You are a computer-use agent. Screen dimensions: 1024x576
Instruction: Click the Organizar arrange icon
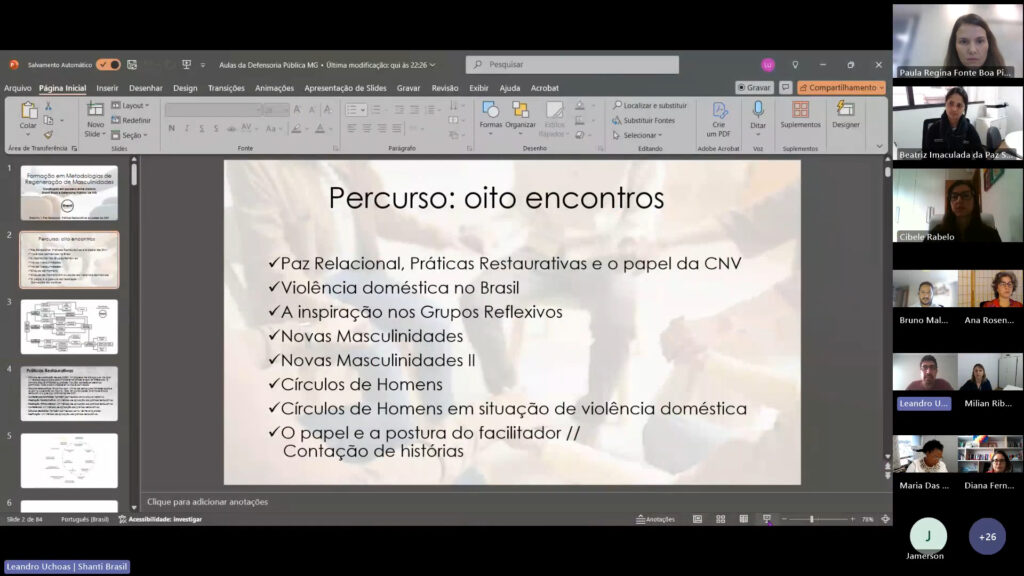[520, 111]
